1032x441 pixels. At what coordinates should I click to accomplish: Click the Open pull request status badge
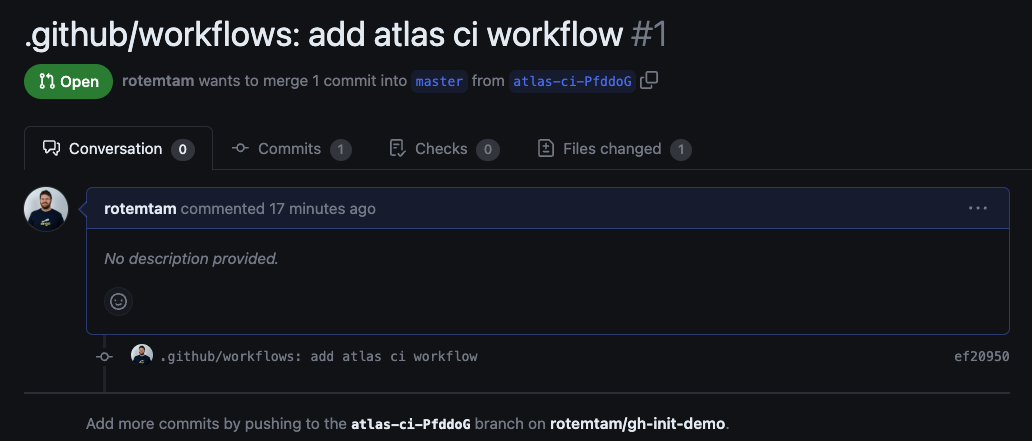point(68,82)
